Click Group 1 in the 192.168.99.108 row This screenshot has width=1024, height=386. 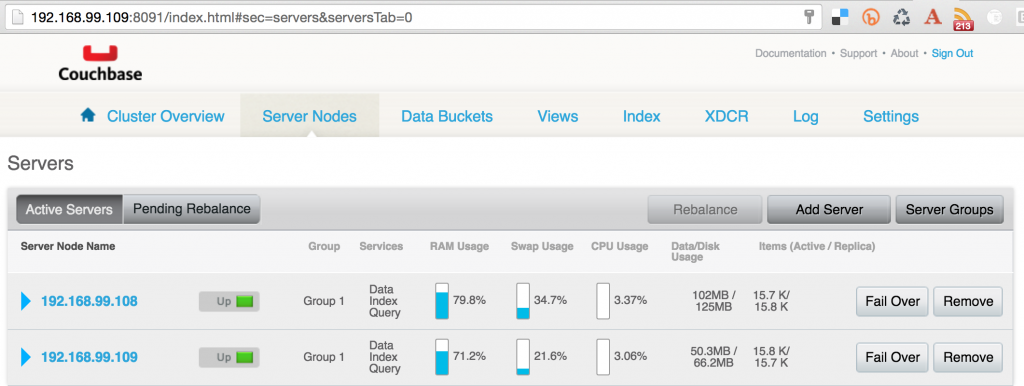[324, 301]
